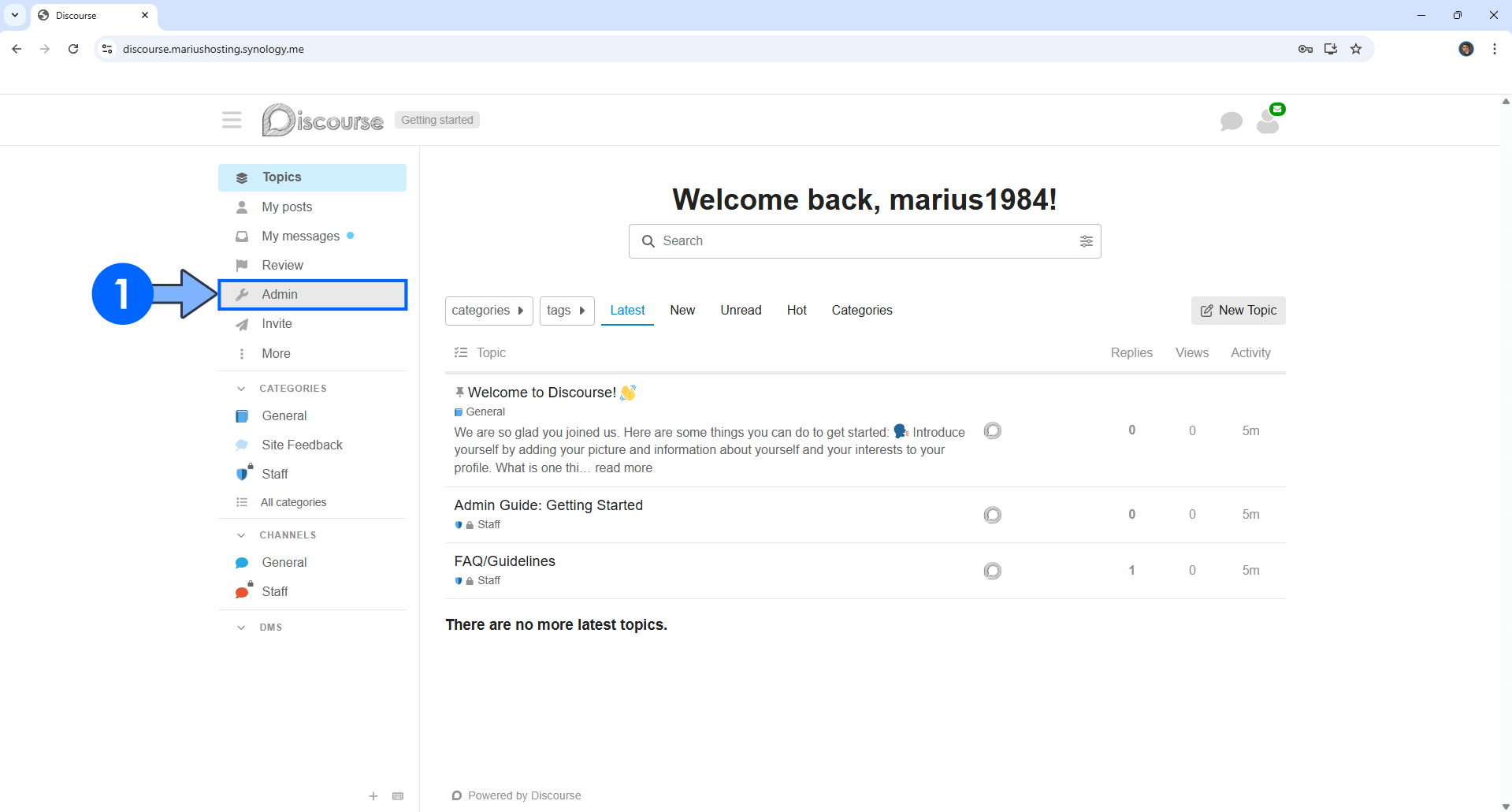Open the tags filter dropdown
1512x812 pixels.
point(567,311)
